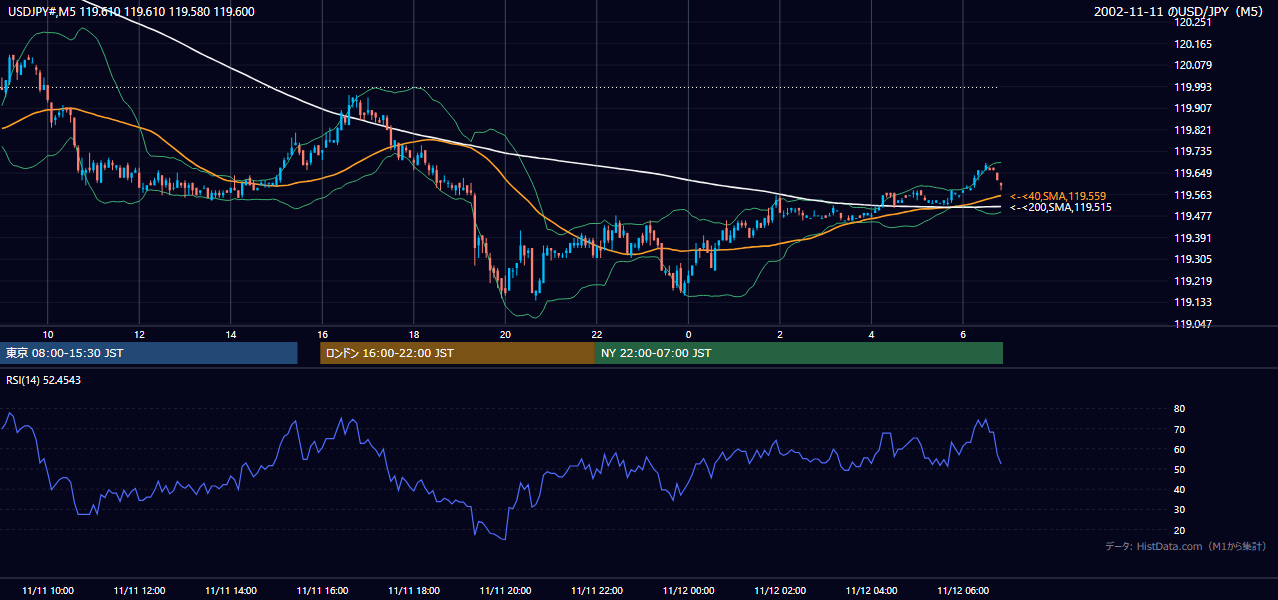Click the hour 14 tick label under the chart
This screenshot has height=600, width=1278.
point(231,334)
